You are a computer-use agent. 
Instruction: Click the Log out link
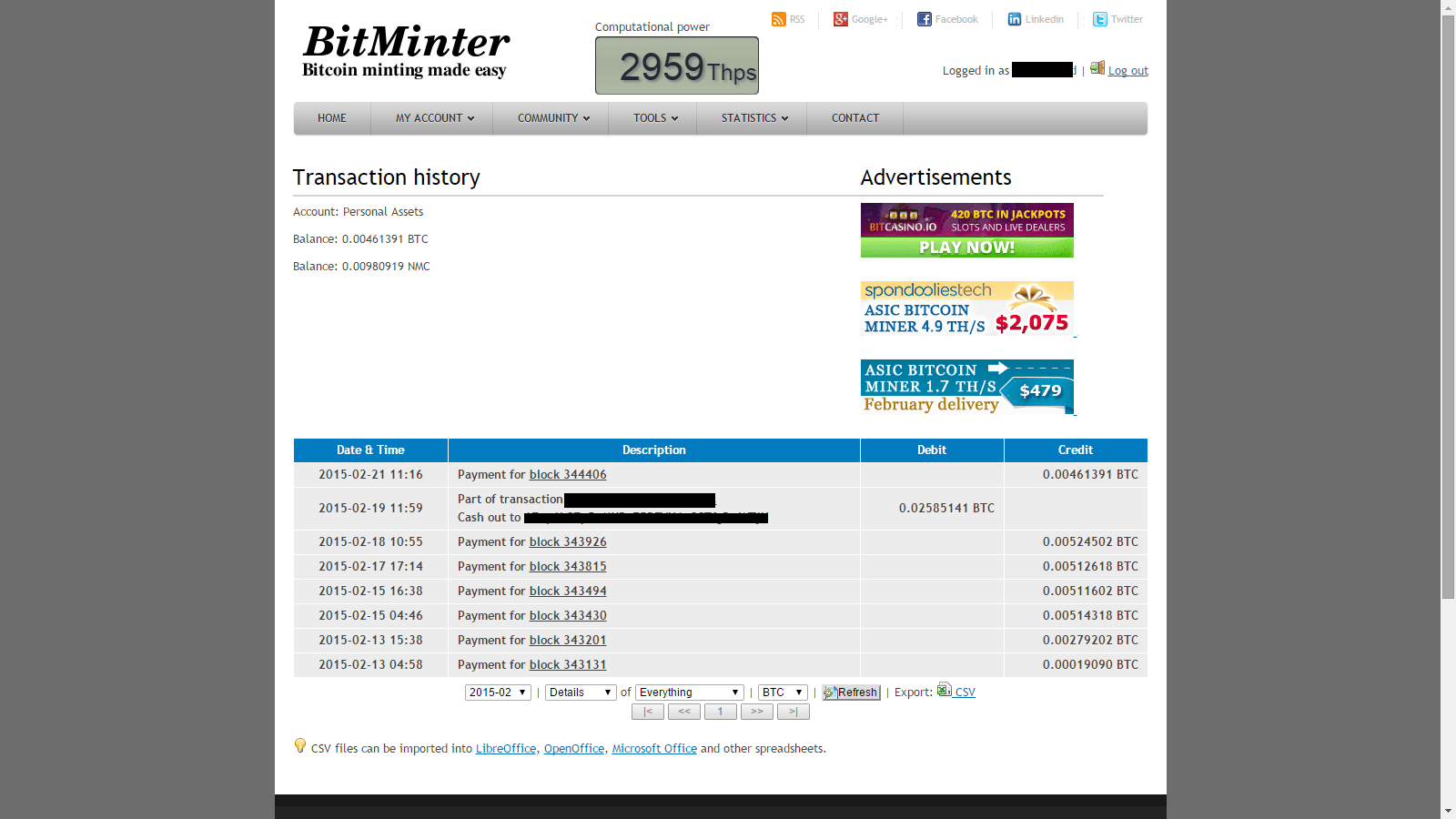tap(1128, 71)
